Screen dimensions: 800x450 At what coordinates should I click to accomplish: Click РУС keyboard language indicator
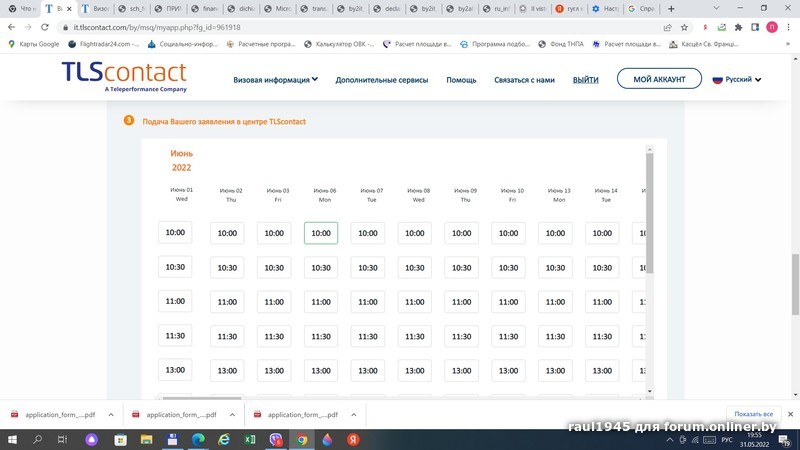[727, 440]
